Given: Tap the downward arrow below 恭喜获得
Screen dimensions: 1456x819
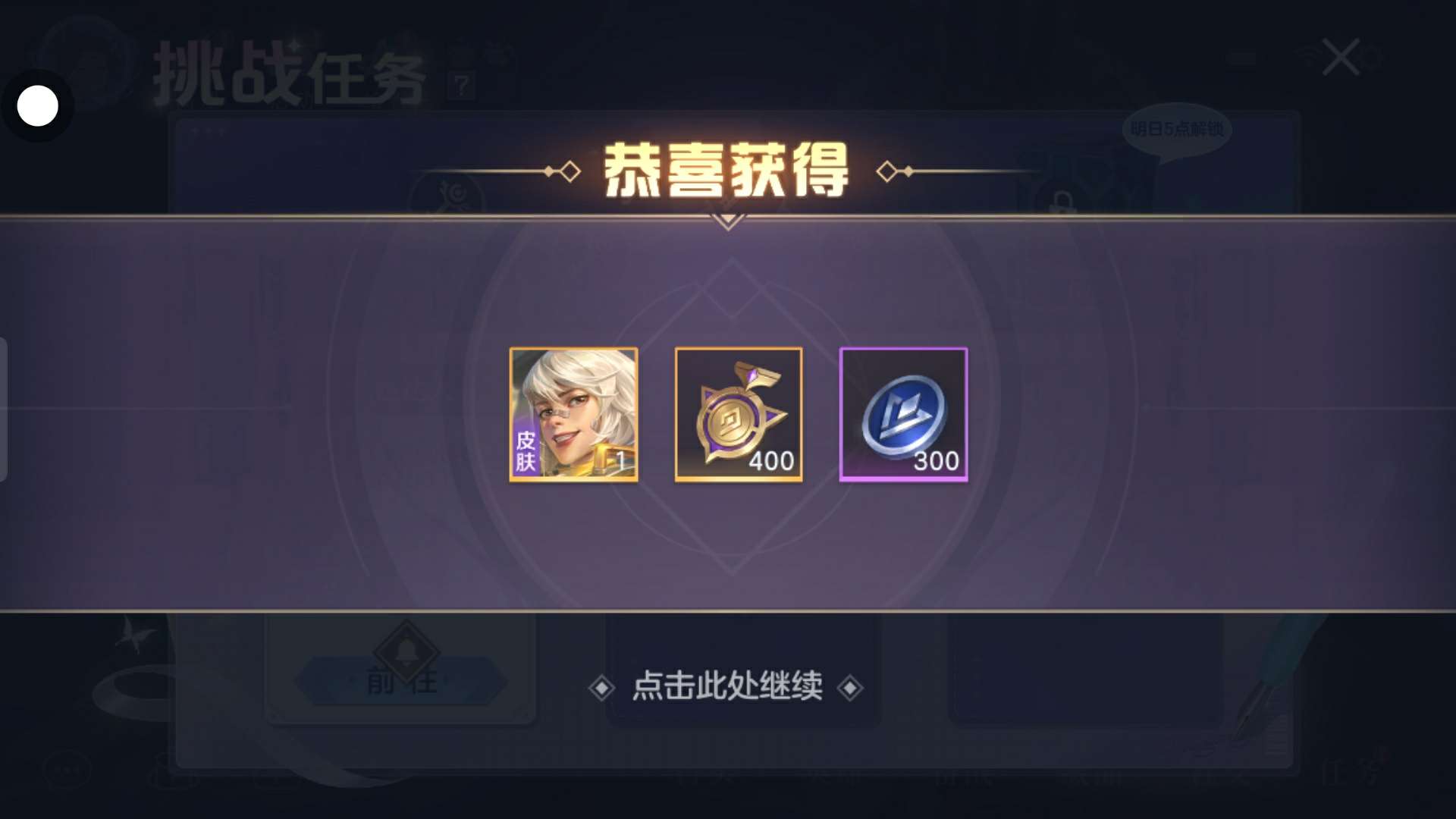Looking at the screenshot, I should pyautogui.click(x=728, y=222).
